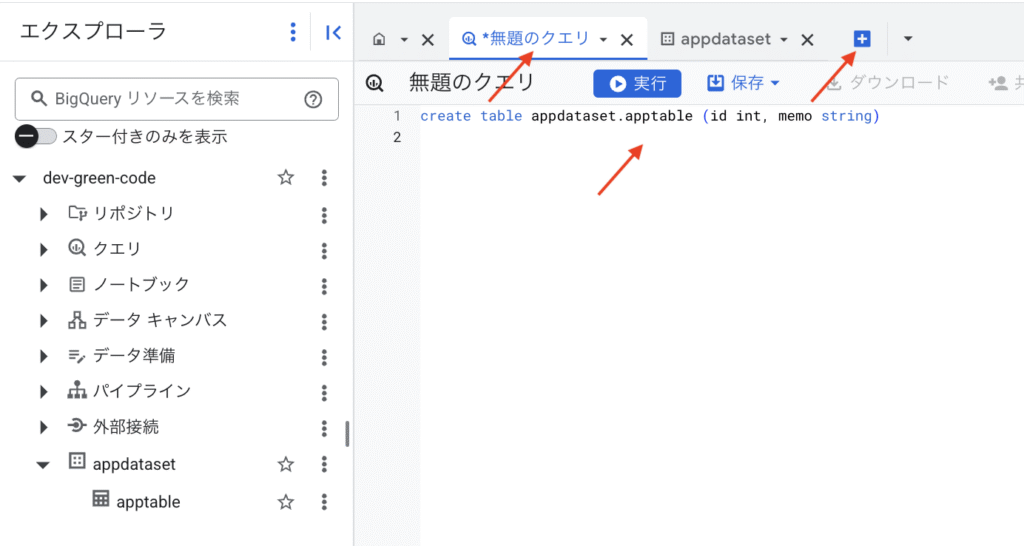
Task: Open the home tab icon
Action: point(379,40)
